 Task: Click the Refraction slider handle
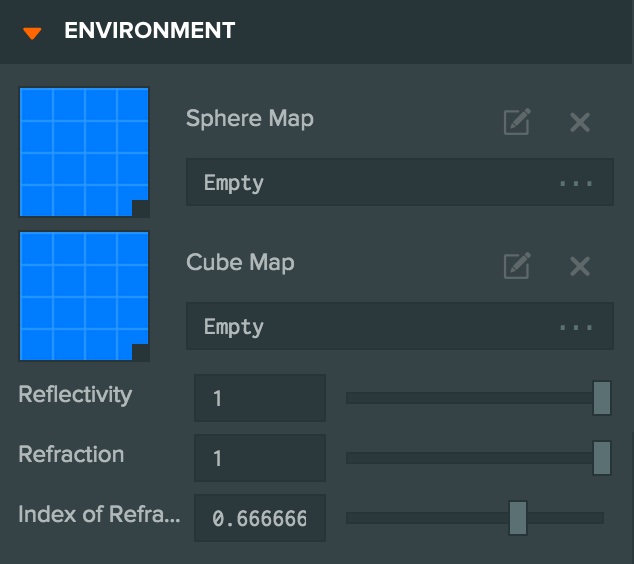point(602,458)
